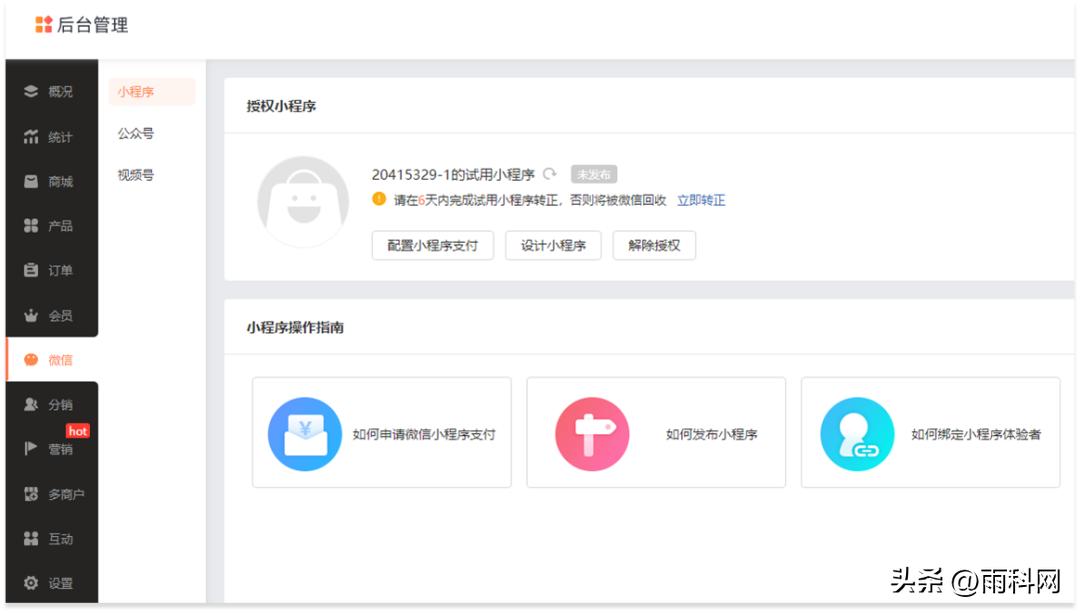Select the 订单 orders icon
This screenshot has height=613, width=1080.
pos(33,270)
